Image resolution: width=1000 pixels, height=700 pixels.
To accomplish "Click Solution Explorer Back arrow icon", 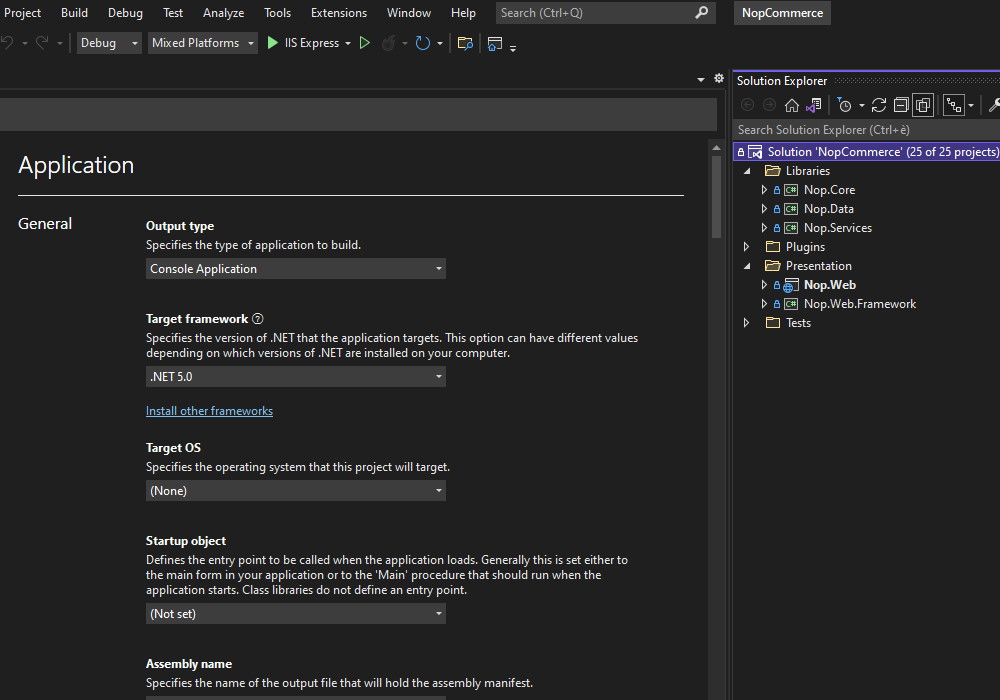I will click(747, 105).
